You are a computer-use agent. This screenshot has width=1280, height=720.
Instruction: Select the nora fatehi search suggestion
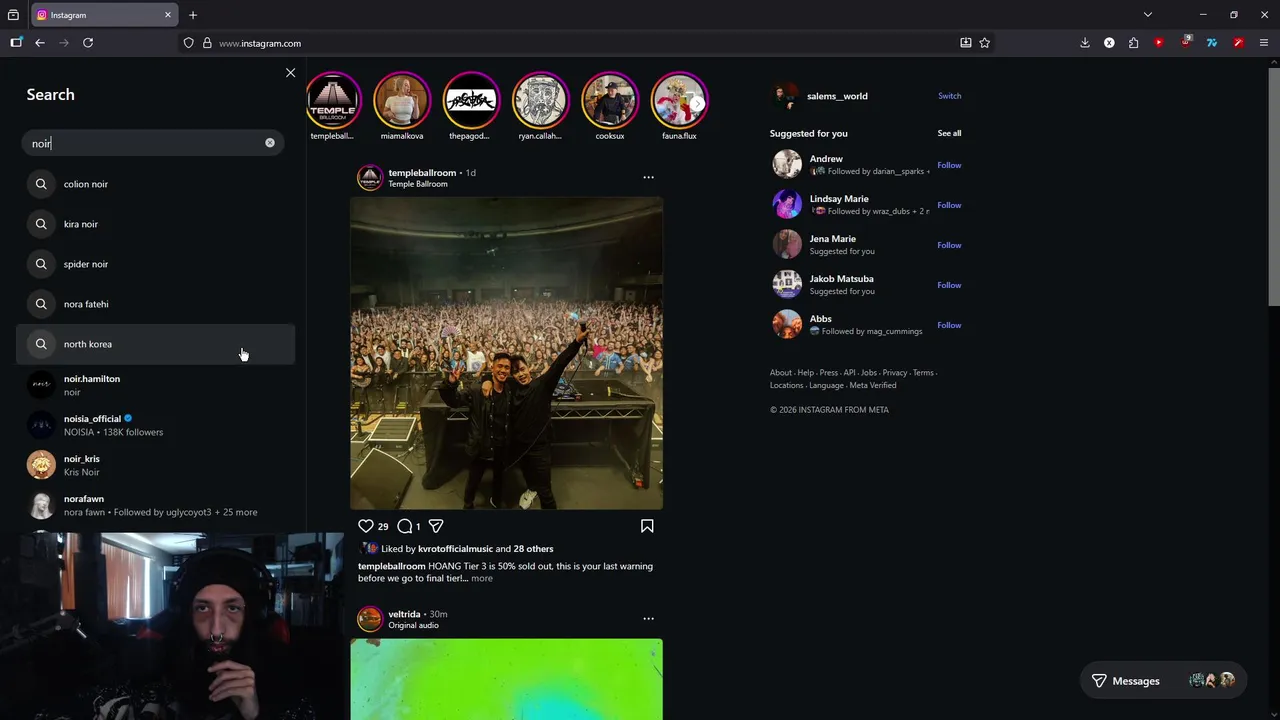(155, 304)
